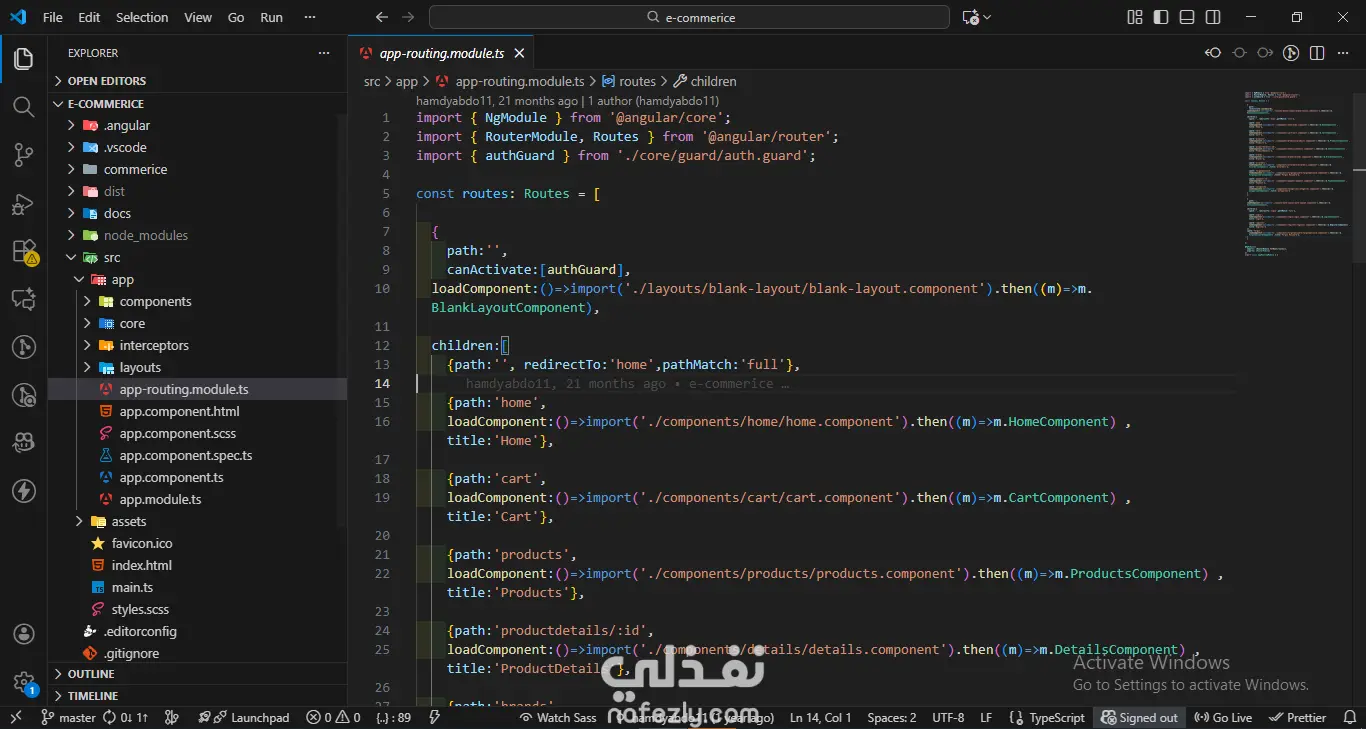The width and height of the screenshot is (1366, 729).
Task: Click the remote window icon in status bar
Action: [x=16, y=717]
